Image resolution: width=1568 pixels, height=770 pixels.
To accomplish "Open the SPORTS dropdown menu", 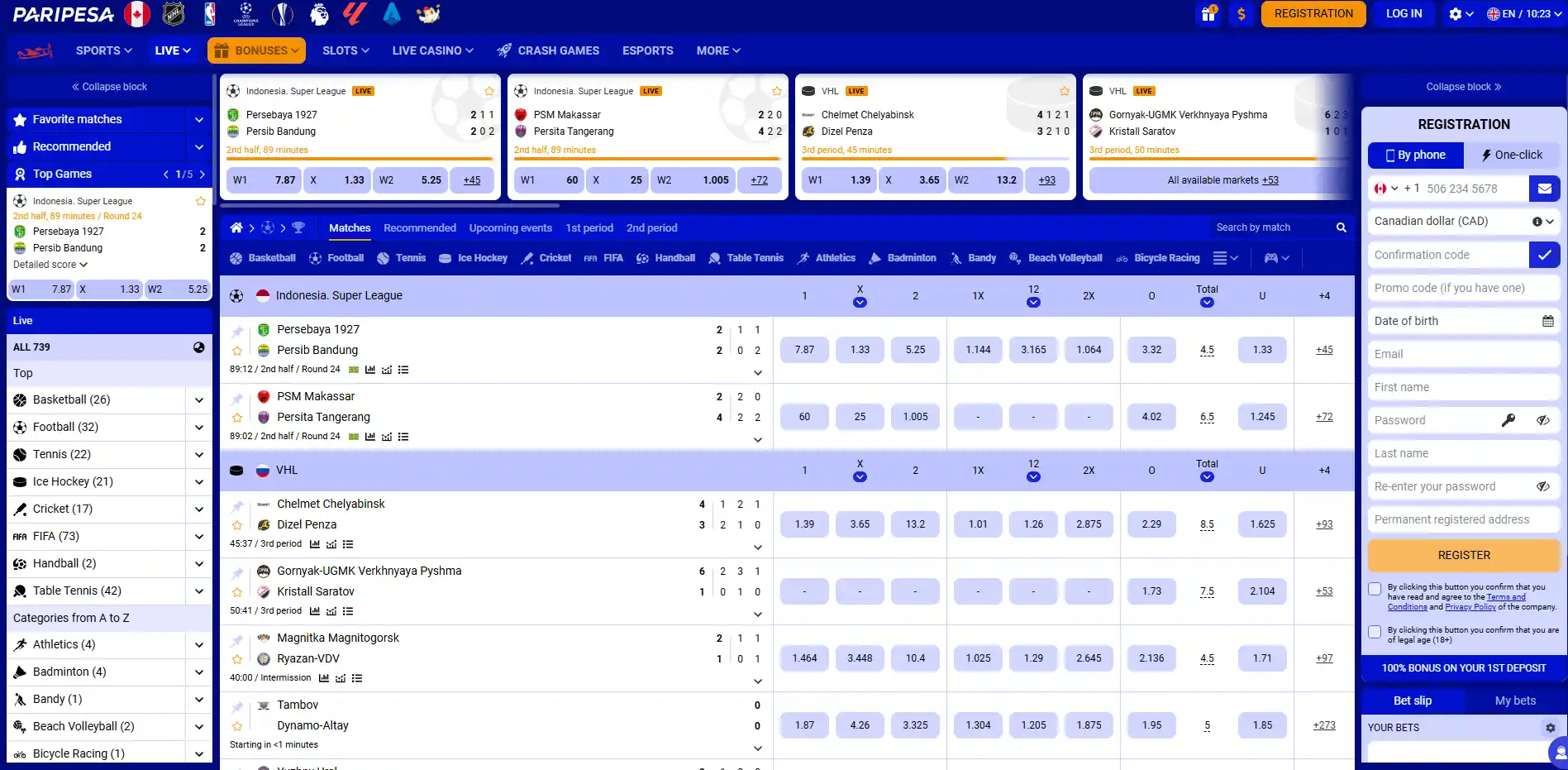I will (104, 51).
